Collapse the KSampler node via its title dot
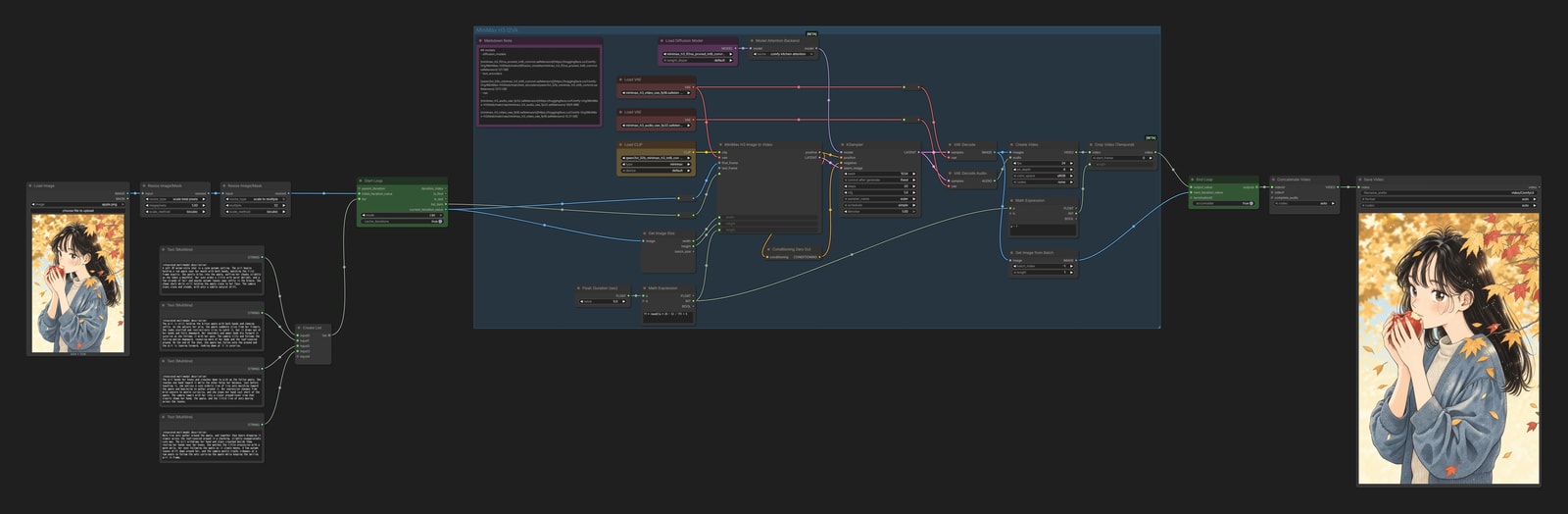Viewport: 1568px width, 514px height. 841,145
